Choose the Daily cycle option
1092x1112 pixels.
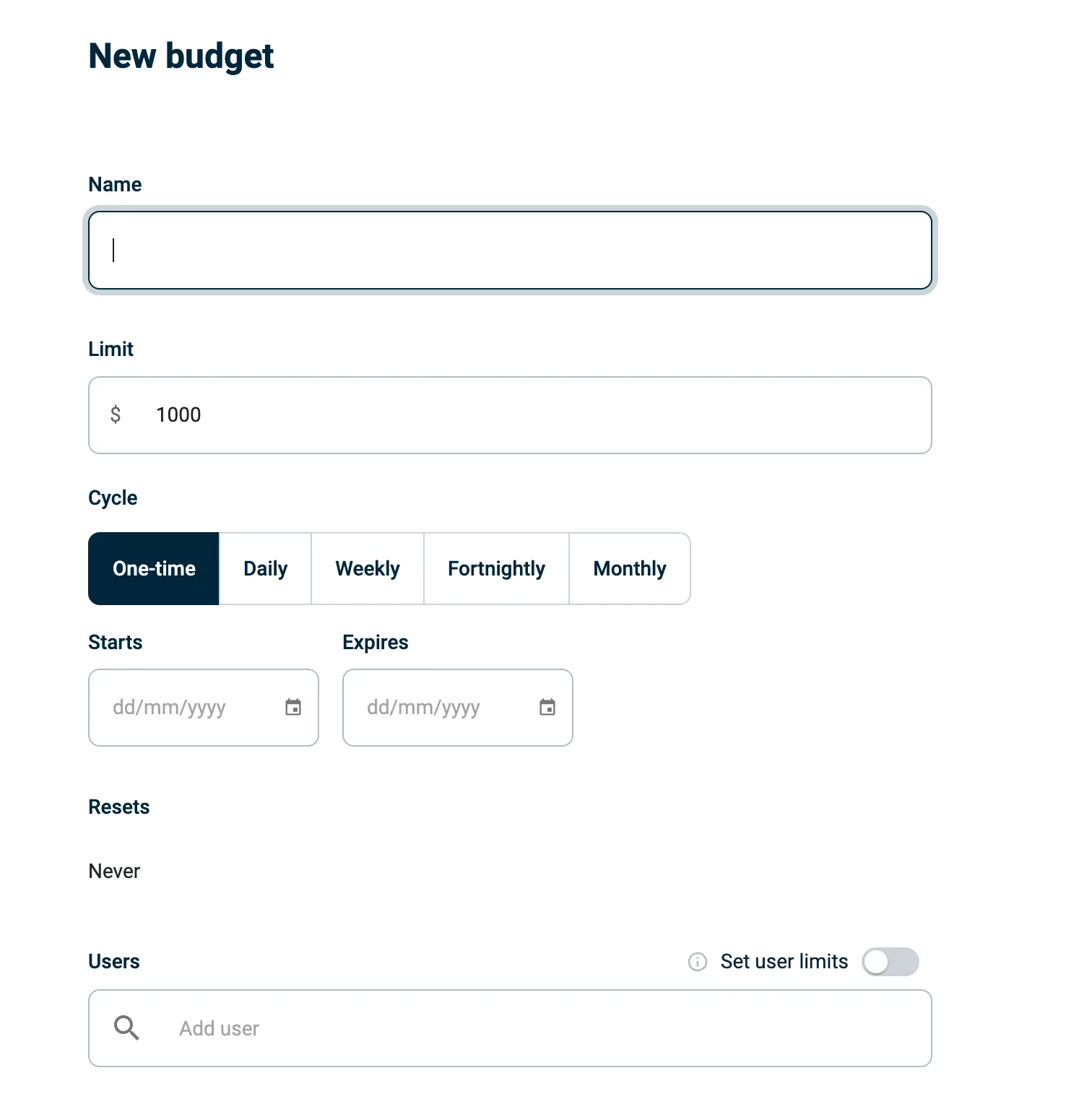coord(265,569)
